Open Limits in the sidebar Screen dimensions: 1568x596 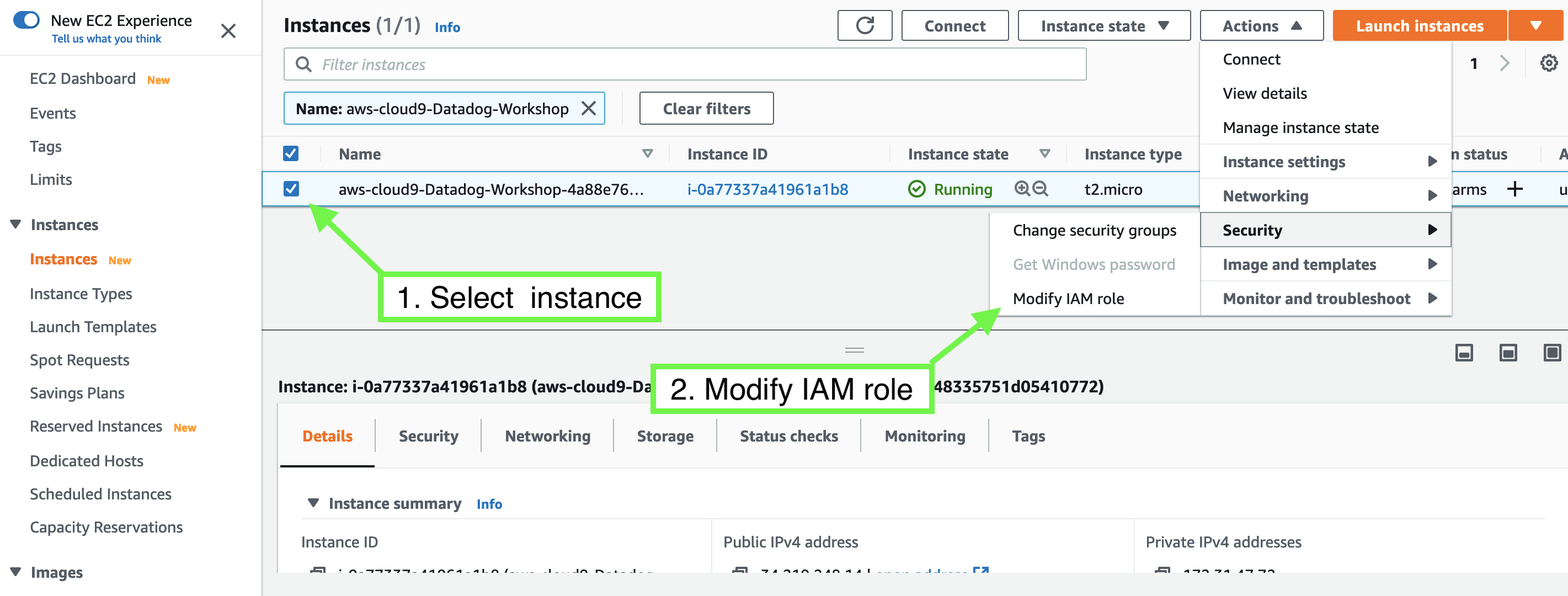point(51,179)
